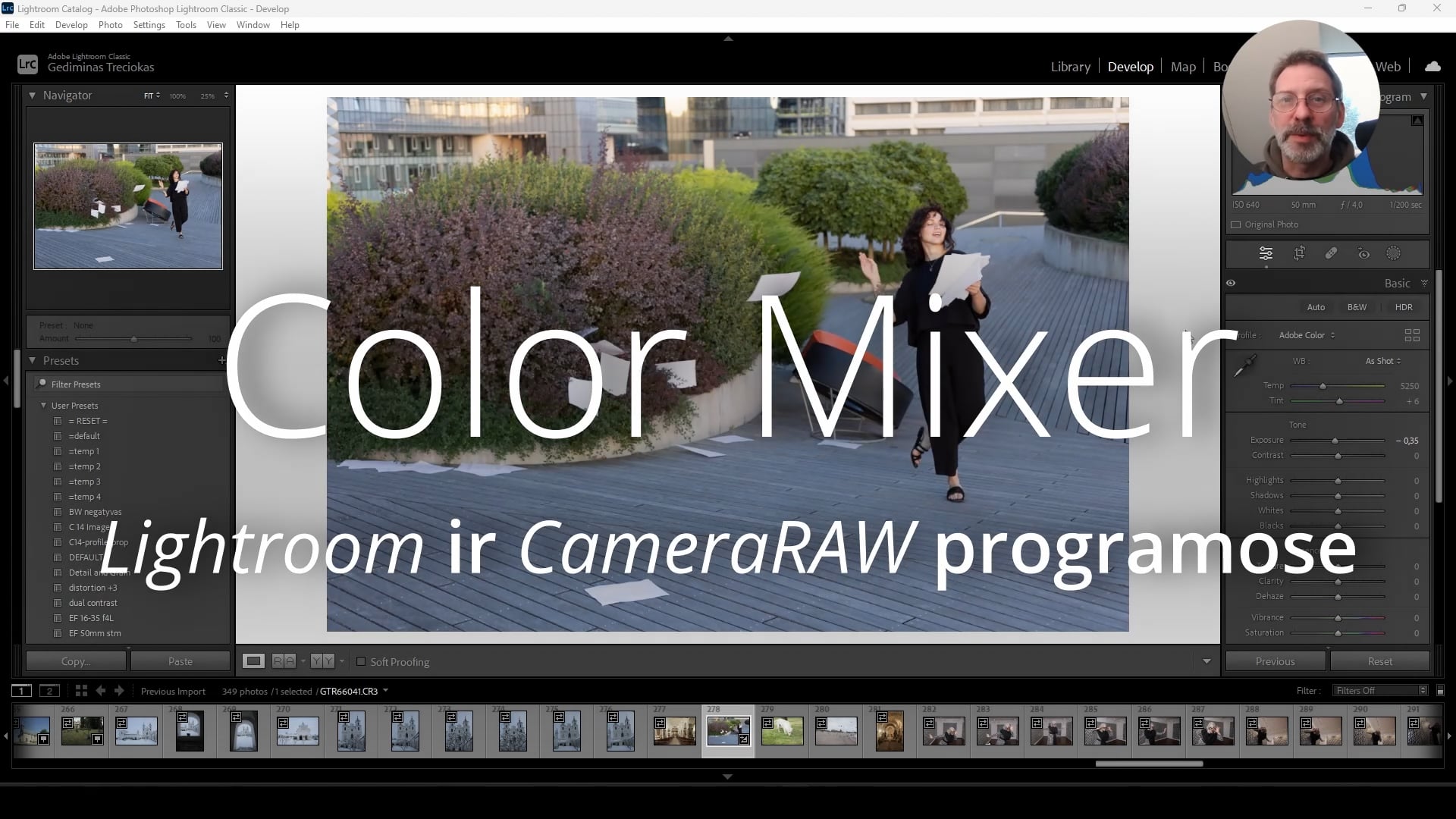Switch to the Map module

pos(1183,67)
